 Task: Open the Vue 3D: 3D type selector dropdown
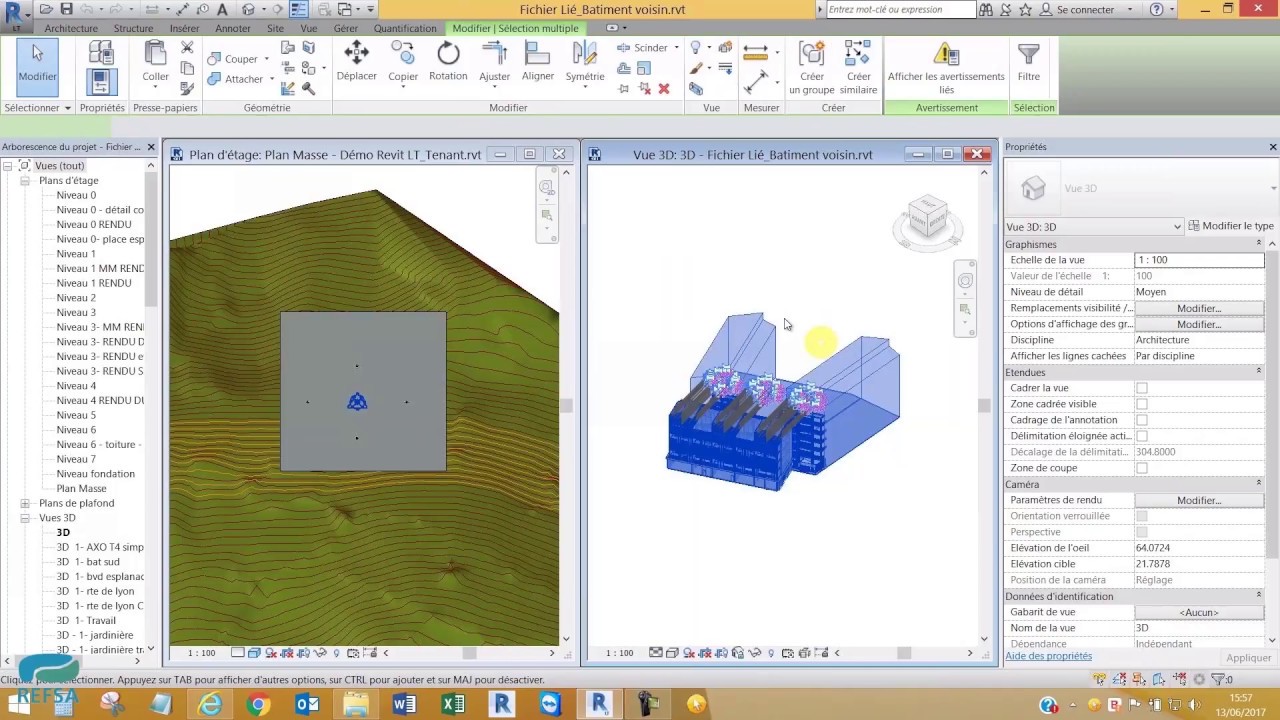click(x=1094, y=227)
